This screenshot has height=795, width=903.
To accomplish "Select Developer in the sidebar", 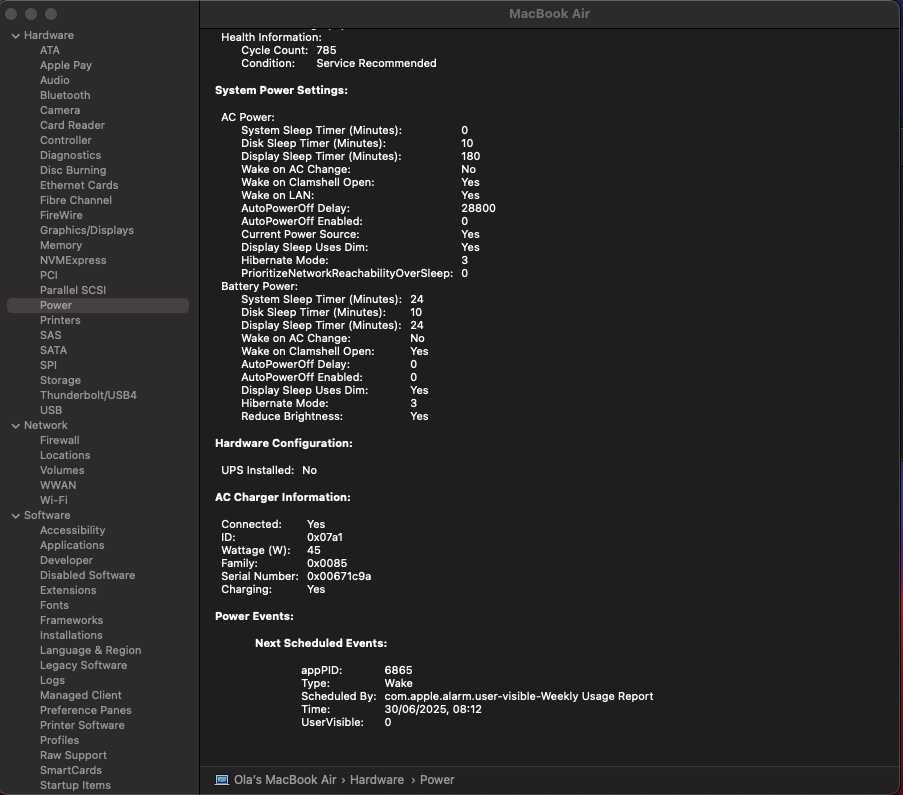I will point(66,560).
